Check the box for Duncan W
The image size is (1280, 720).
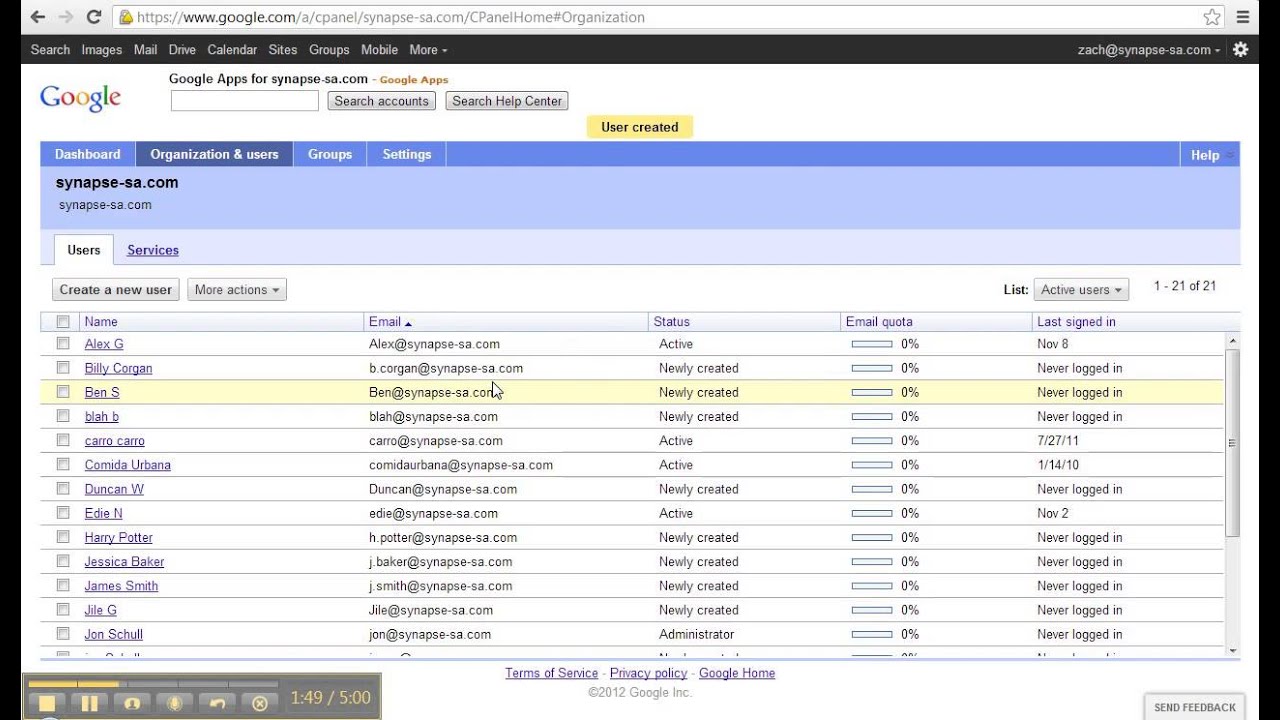coord(63,489)
